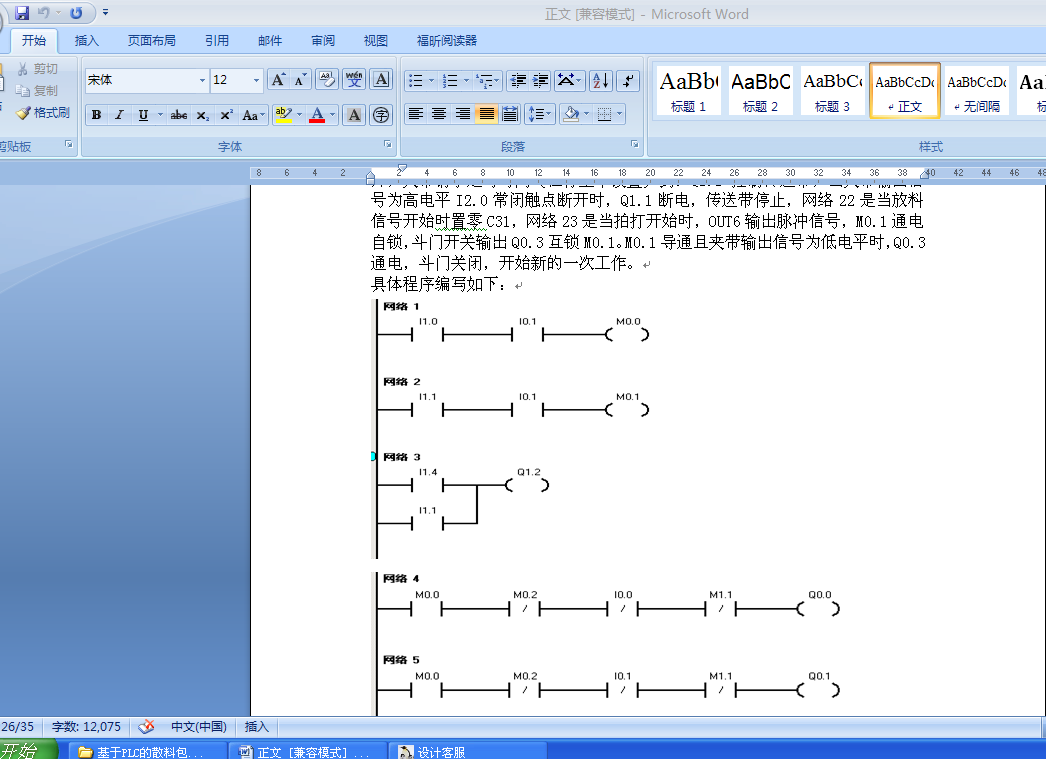
Task: Click the enclosed character (字) icon
Action: (381, 115)
